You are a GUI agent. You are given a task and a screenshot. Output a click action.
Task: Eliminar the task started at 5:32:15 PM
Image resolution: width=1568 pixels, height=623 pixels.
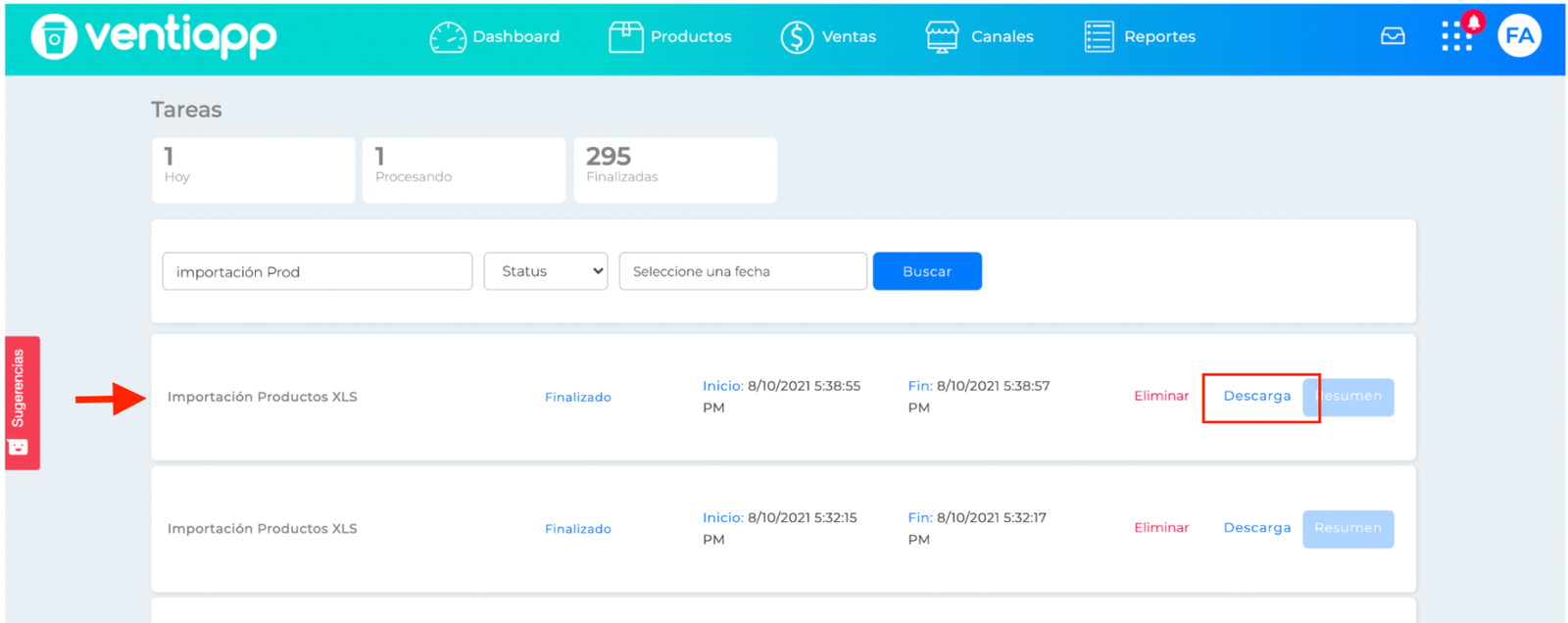(x=1161, y=528)
